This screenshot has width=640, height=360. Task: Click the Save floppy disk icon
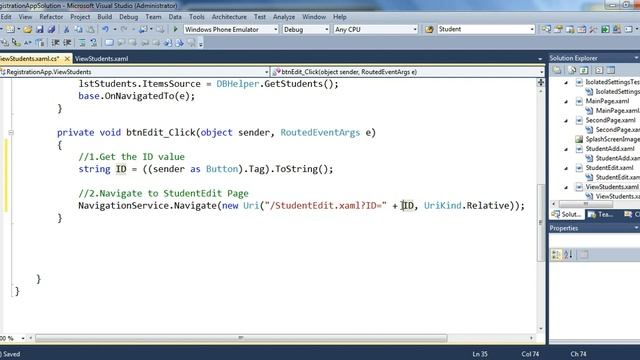(x=40, y=29)
